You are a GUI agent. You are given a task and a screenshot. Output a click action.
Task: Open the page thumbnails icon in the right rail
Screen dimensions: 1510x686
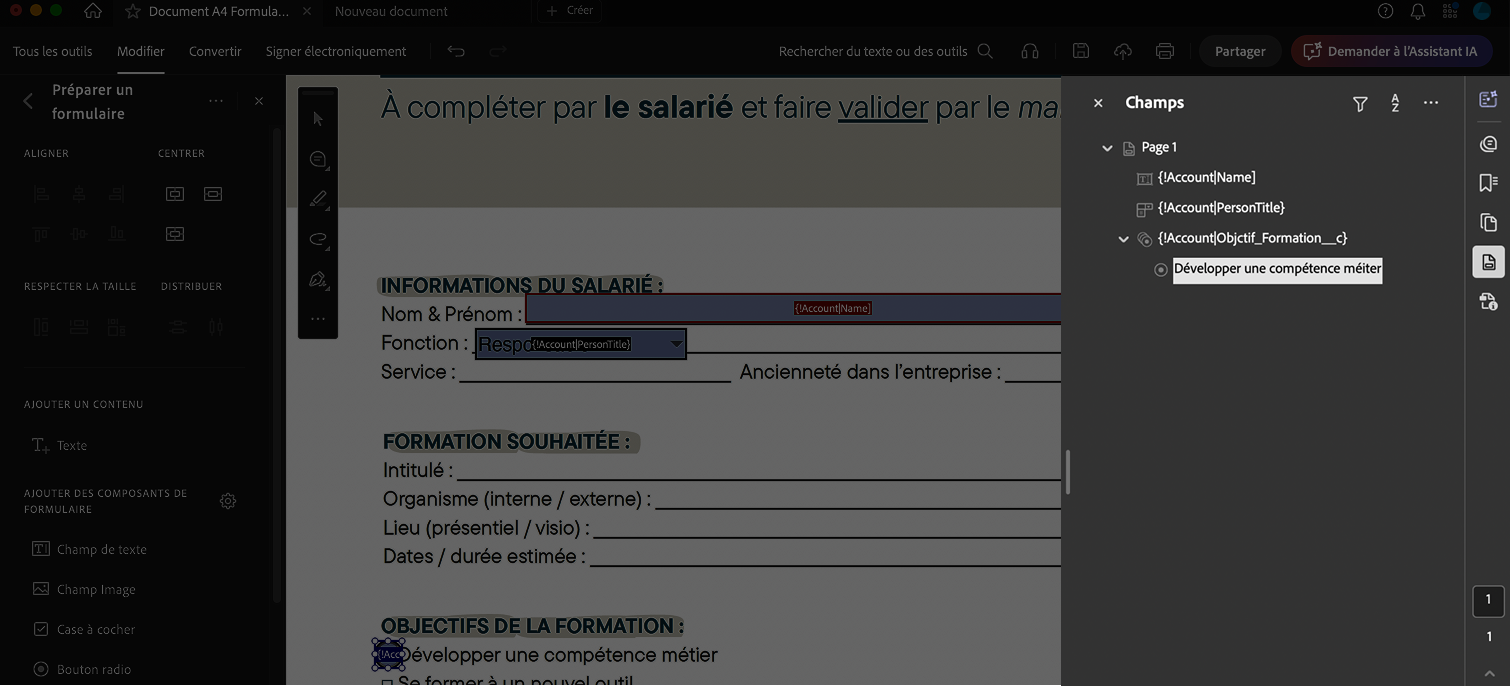click(1488, 222)
